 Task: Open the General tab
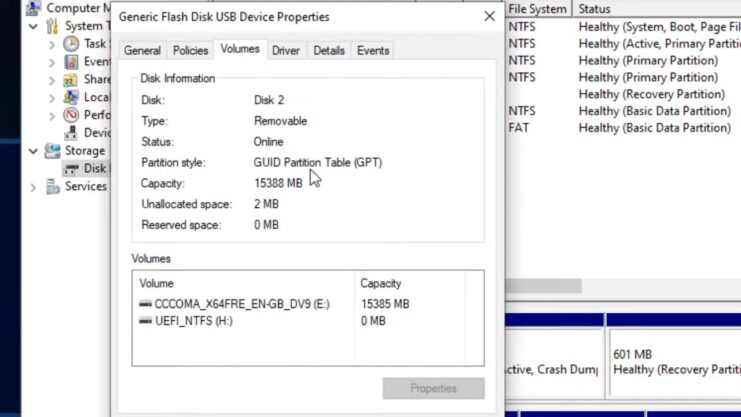(142, 51)
